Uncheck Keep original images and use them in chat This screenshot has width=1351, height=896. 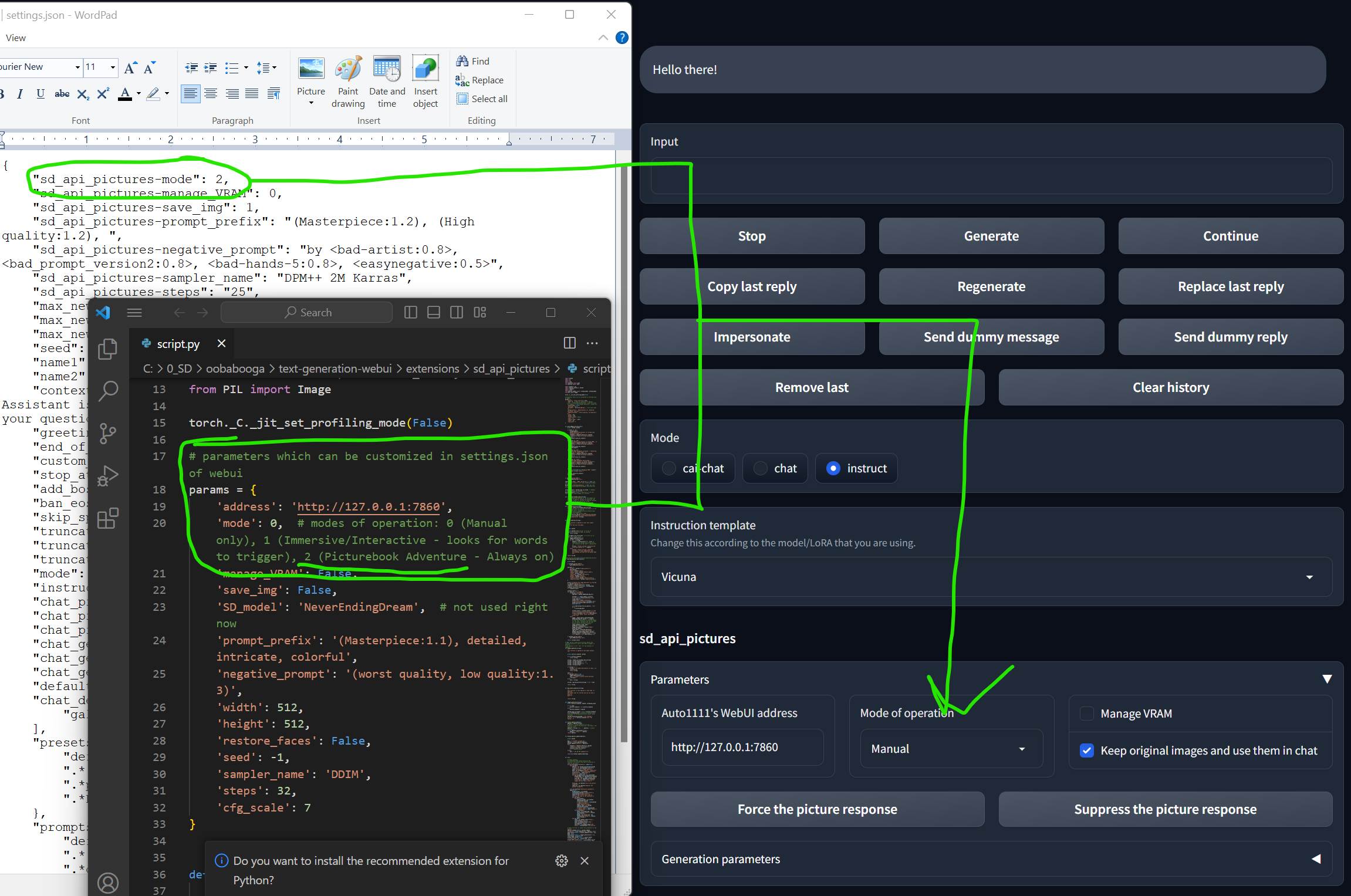pyautogui.click(x=1087, y=750)
